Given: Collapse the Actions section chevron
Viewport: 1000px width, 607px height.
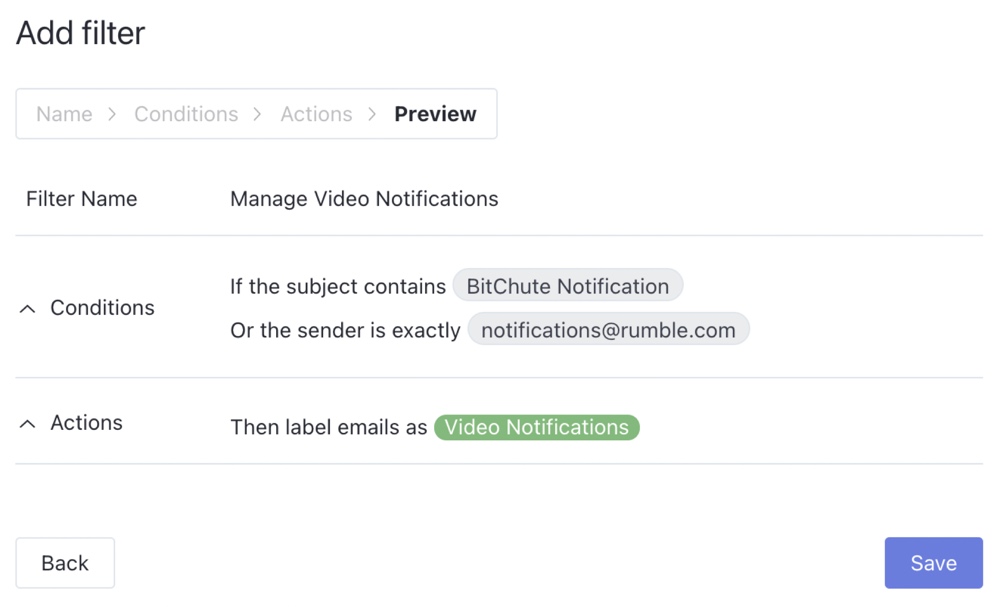Looking at the screenshot, I should pos(27,424).
